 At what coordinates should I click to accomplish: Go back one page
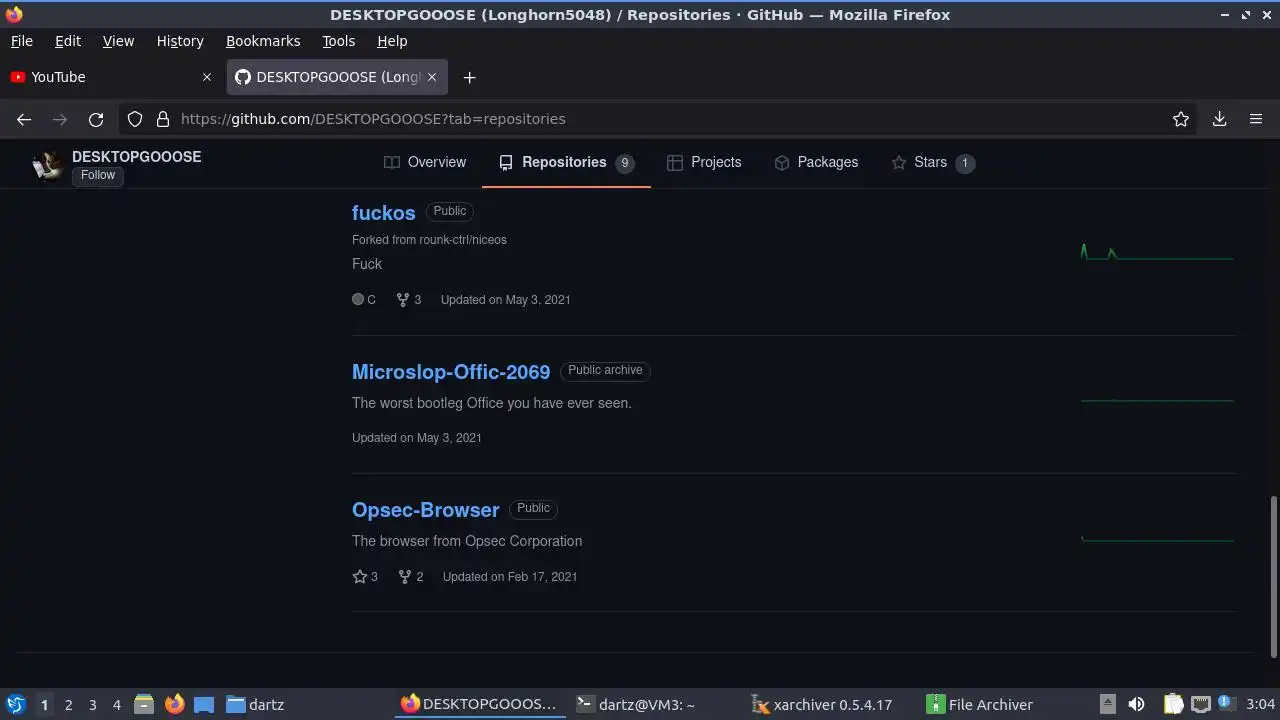point(24,119)
